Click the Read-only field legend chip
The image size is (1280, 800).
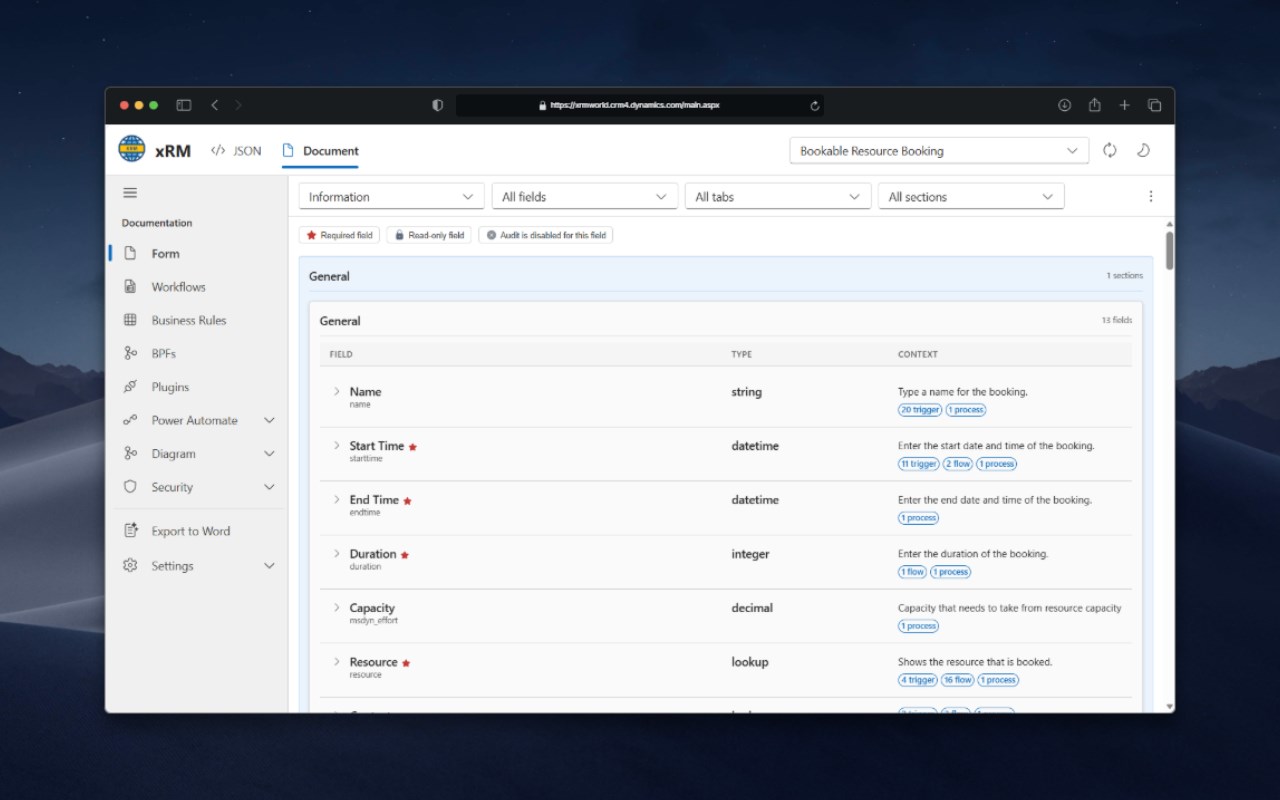coord(429,235)
